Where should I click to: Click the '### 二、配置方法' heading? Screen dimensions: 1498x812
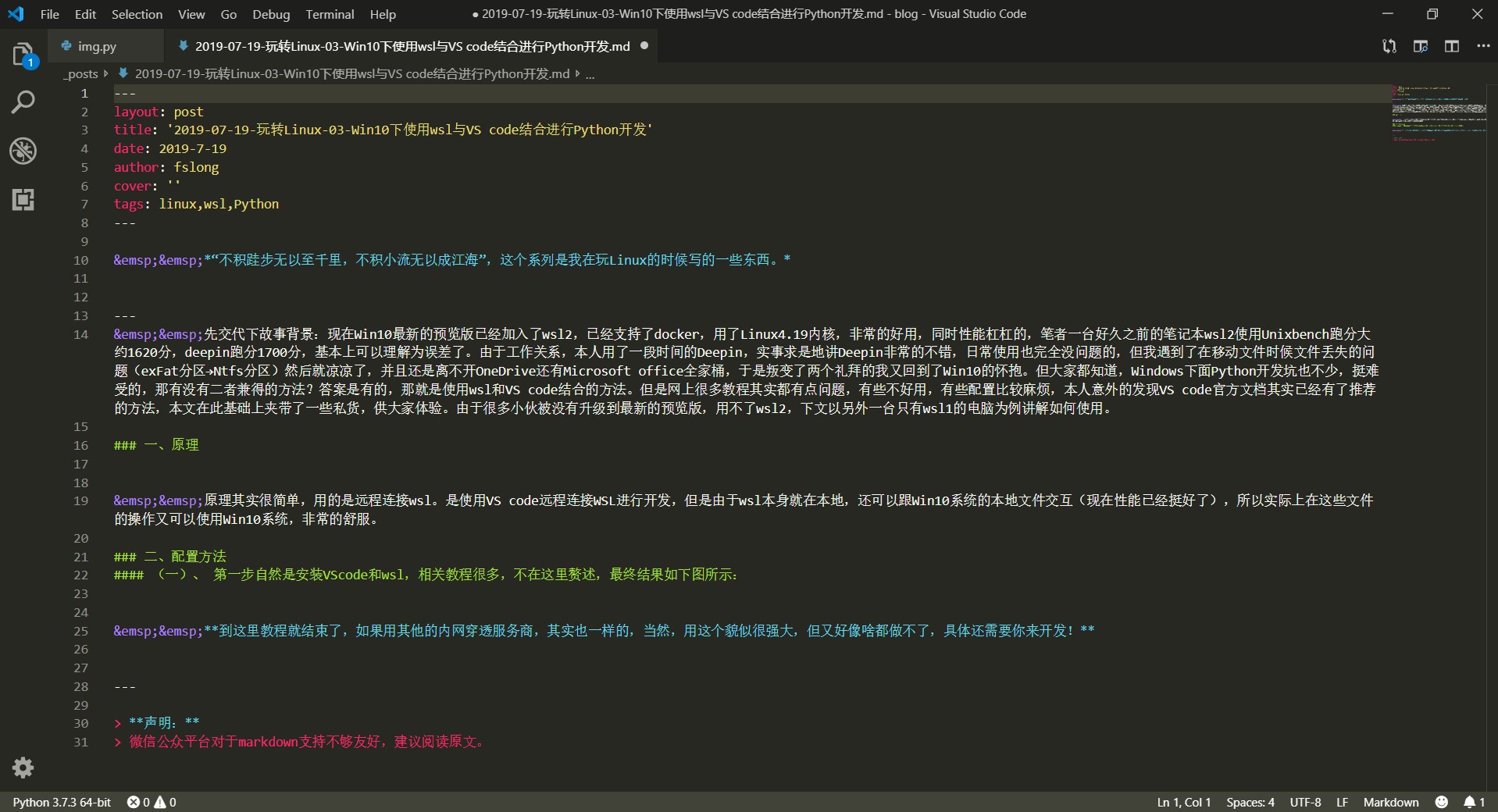click(170, 557)
